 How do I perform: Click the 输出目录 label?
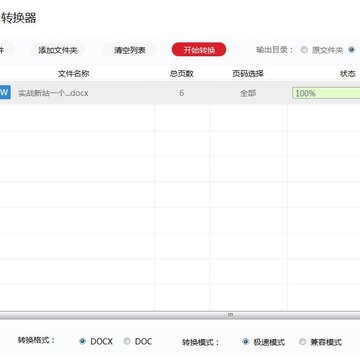pyautogui.click(x=275, y=50)
